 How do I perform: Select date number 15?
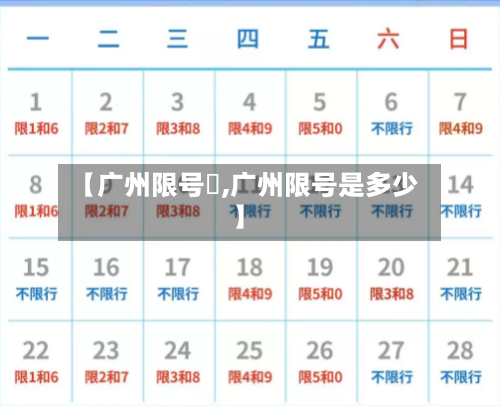coord(36,267)
